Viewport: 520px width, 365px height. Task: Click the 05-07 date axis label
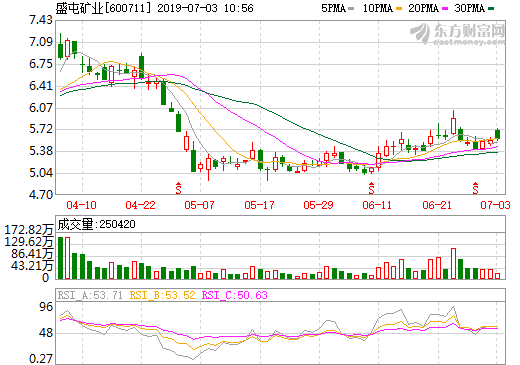pyautogui.click(x=199, y=205)
